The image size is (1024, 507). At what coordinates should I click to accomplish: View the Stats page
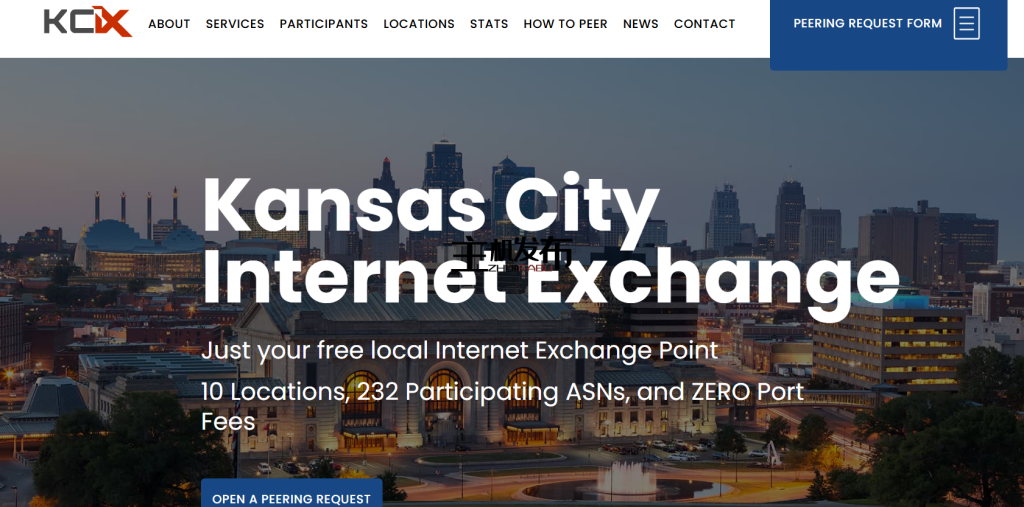(x=489, y=24)
